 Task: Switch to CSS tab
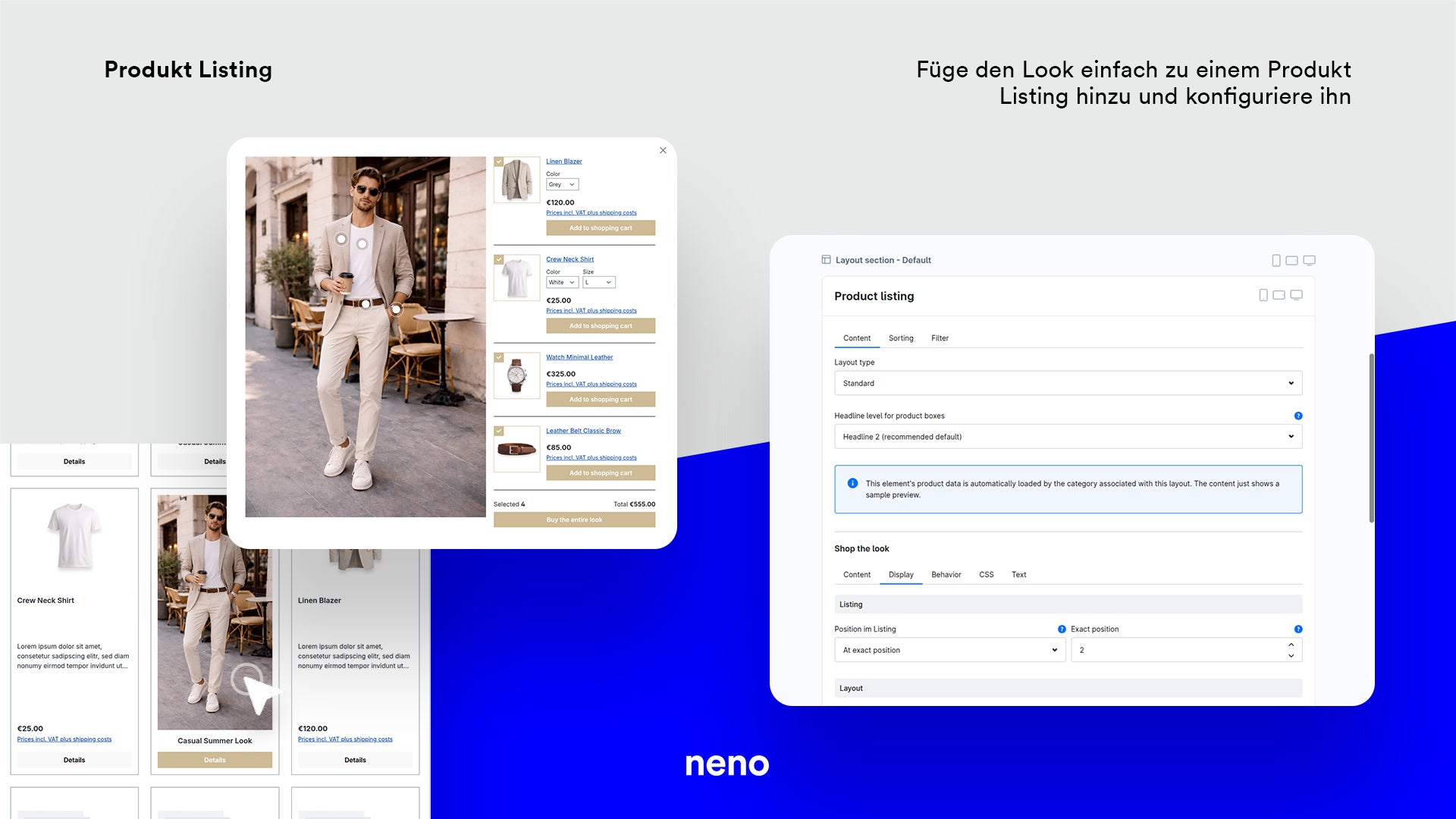tap(986, 575)
